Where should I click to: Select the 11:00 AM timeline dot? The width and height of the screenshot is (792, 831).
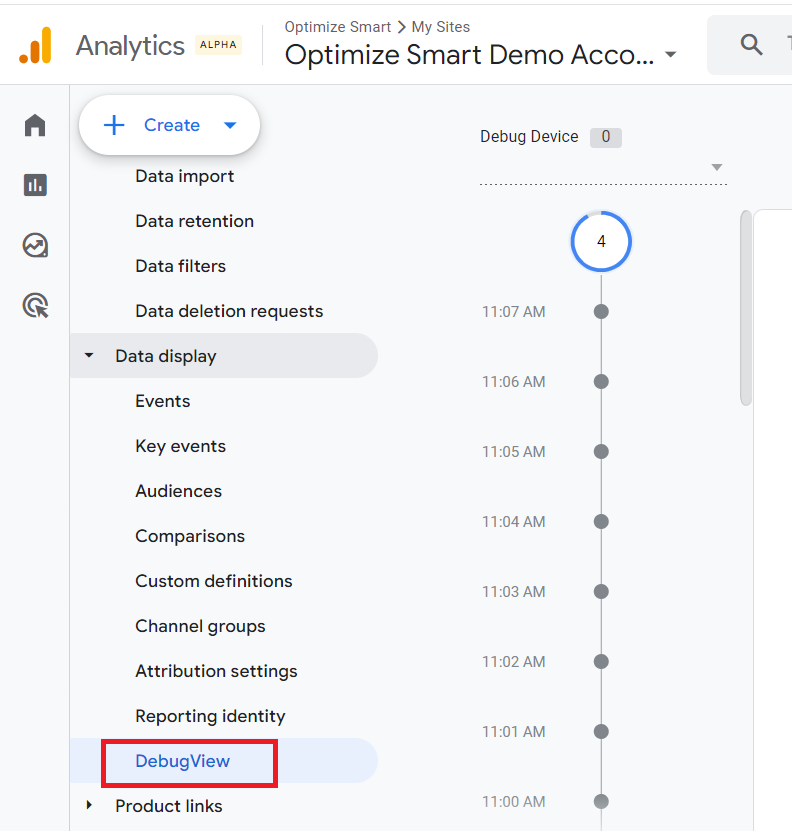click(x=601, y=801)
